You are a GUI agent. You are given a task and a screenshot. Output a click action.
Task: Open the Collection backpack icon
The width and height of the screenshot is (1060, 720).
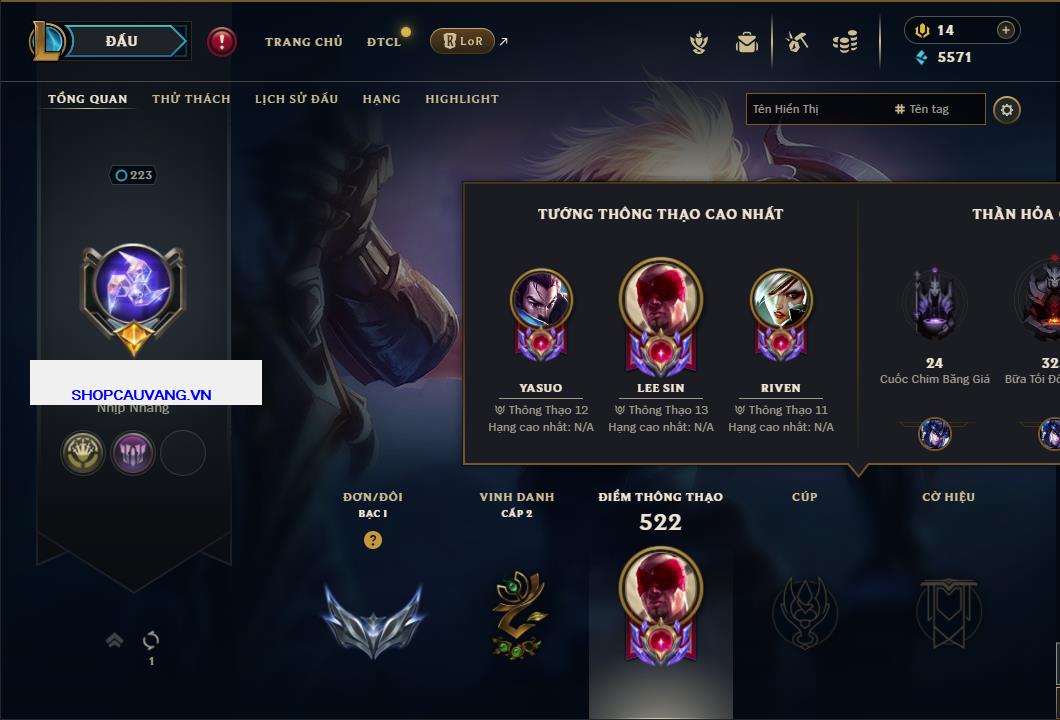pos(746,43)
